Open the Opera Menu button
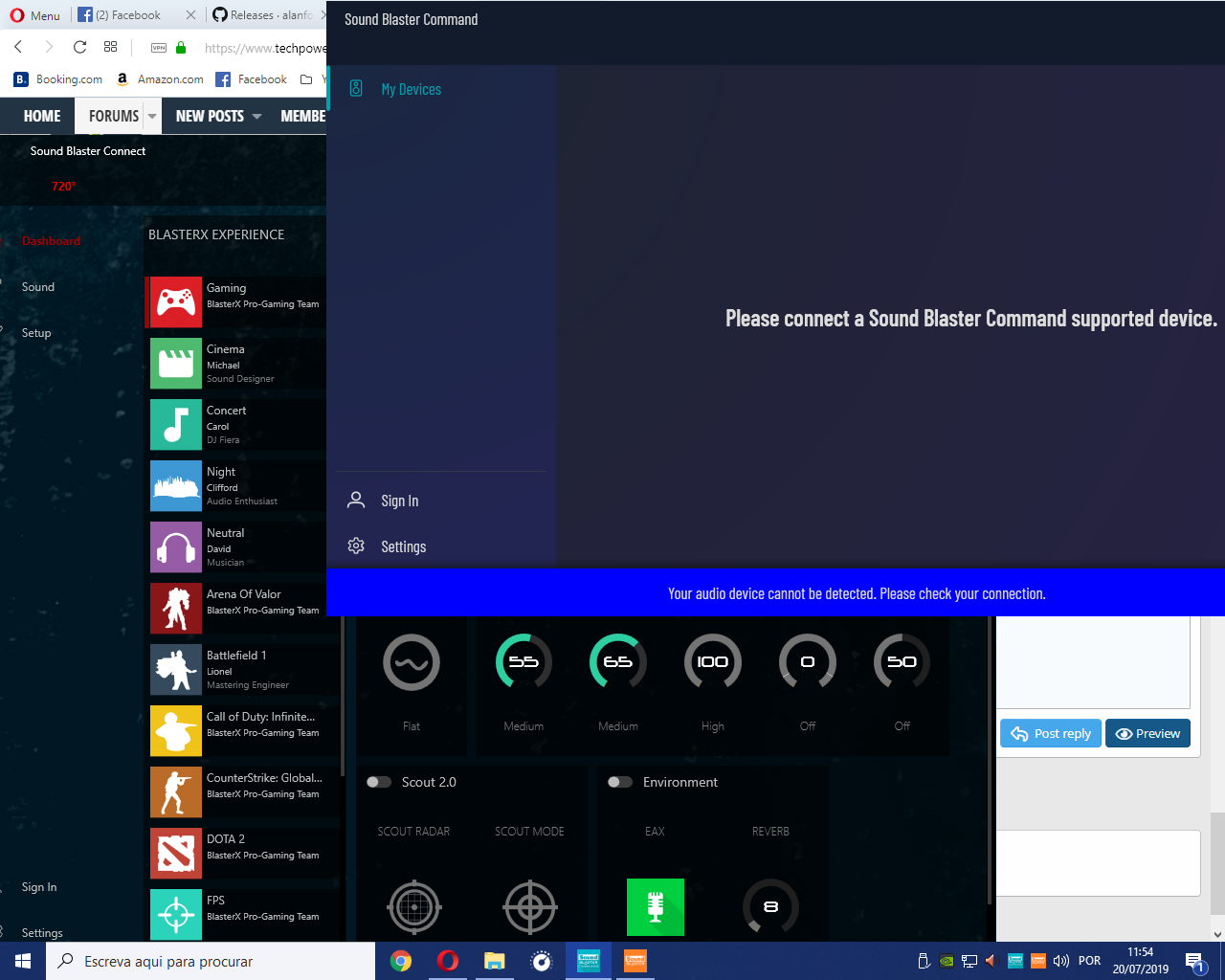The height and width of the screenshot is (980, 1225). pyautogui.click(x=35, y=15)
